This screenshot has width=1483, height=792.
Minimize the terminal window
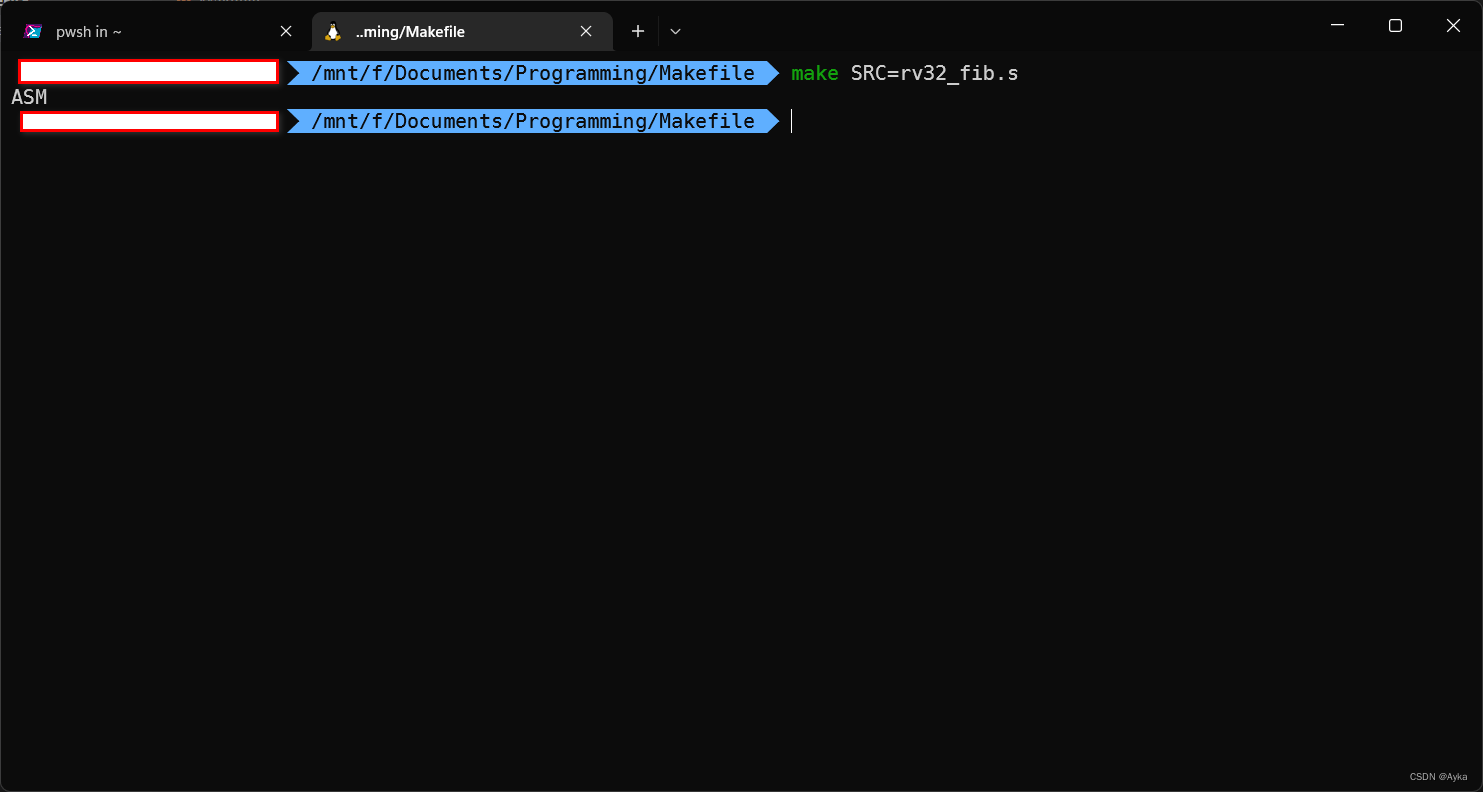click(x=1337, y=26)
